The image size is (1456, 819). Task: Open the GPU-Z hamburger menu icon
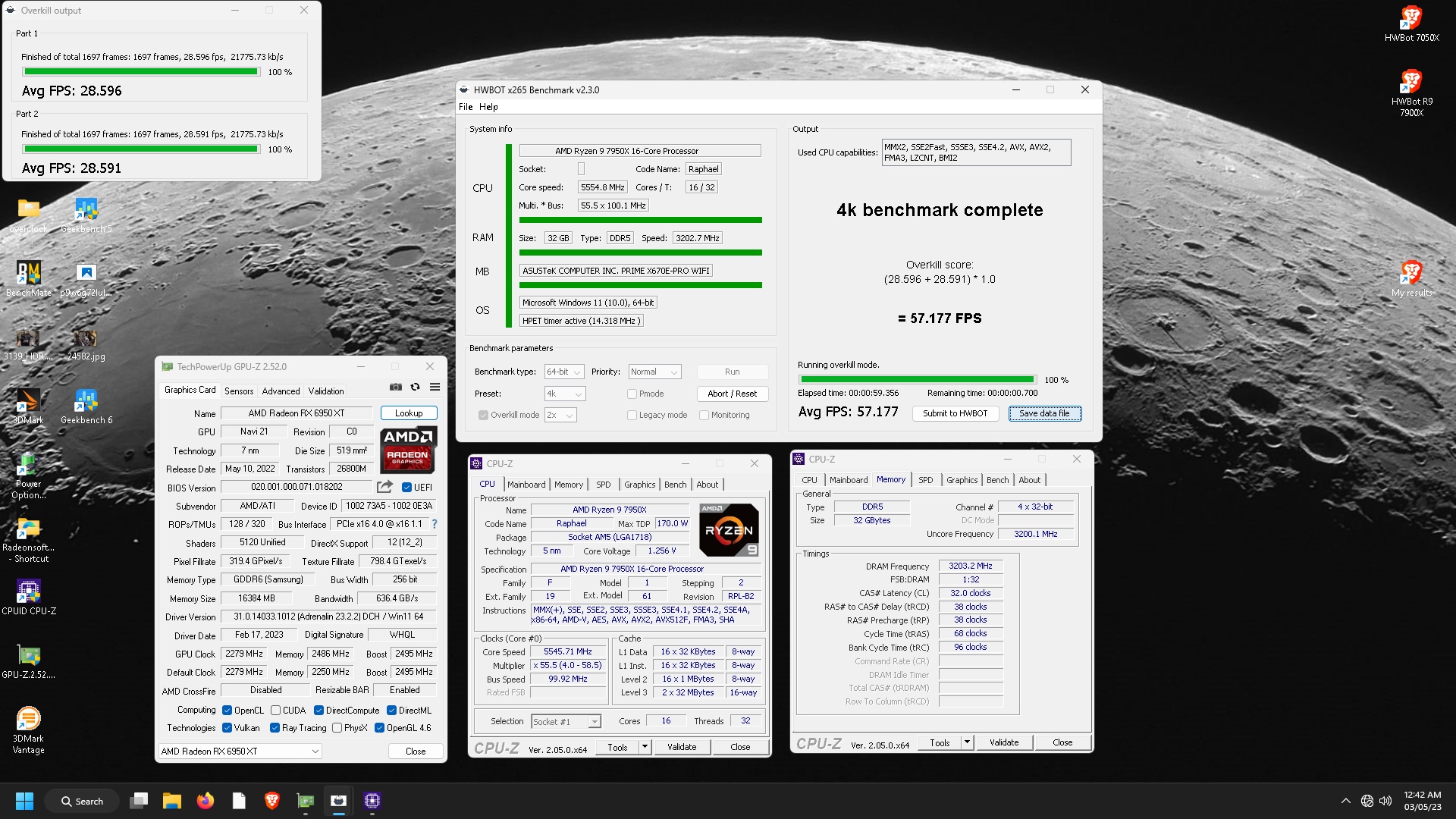[x=435, y=388]
